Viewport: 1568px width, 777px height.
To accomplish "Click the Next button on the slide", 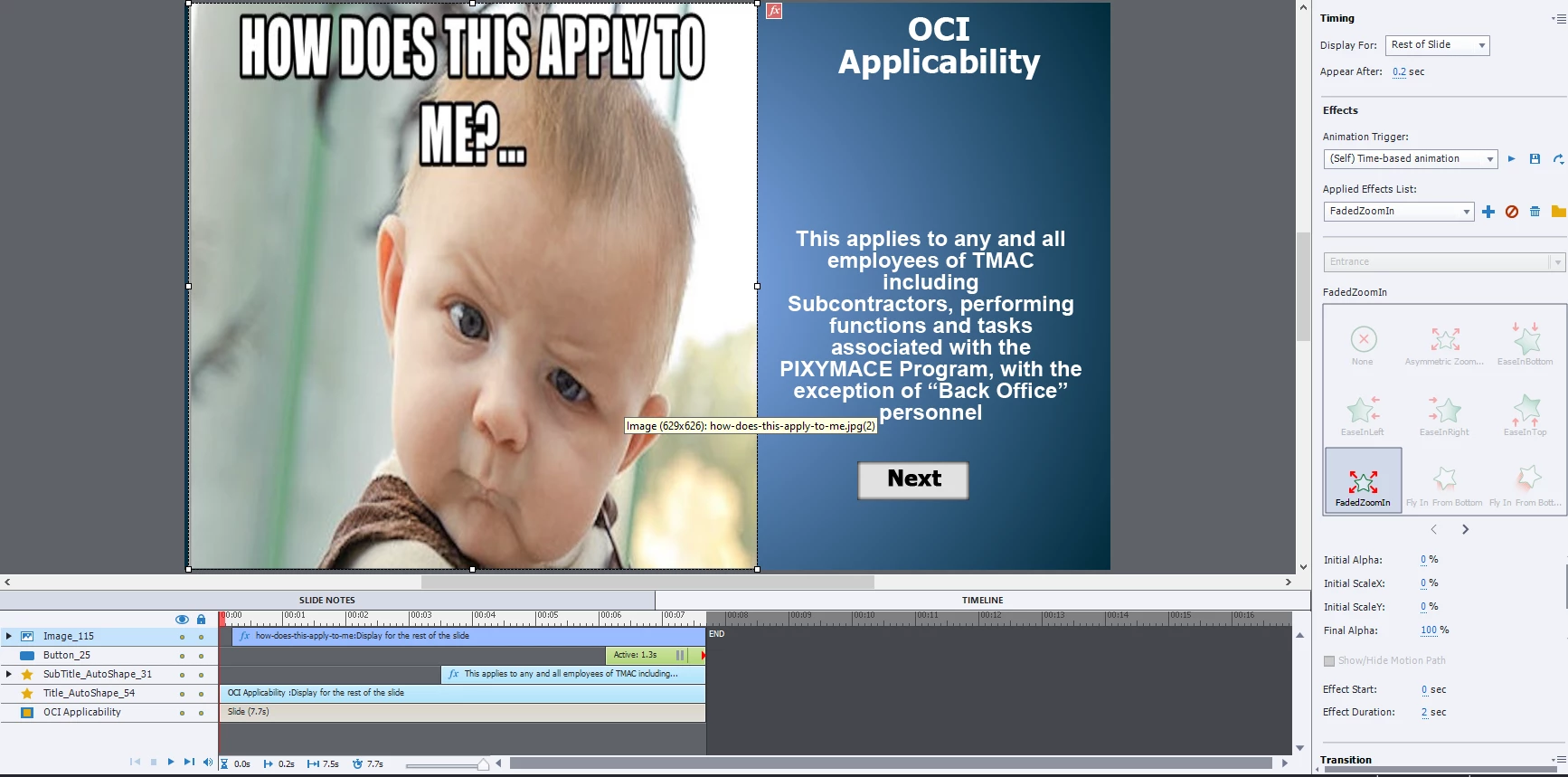I will tap(913, 480).
